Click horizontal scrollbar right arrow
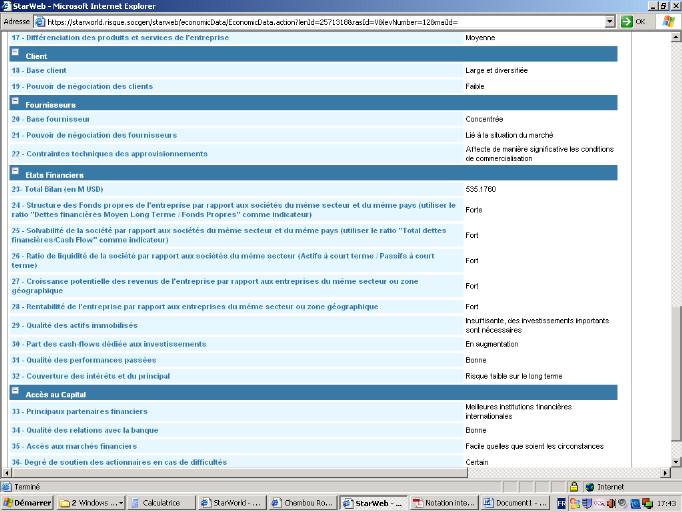This screenshot has width=682, height=512. coord(665,472)
